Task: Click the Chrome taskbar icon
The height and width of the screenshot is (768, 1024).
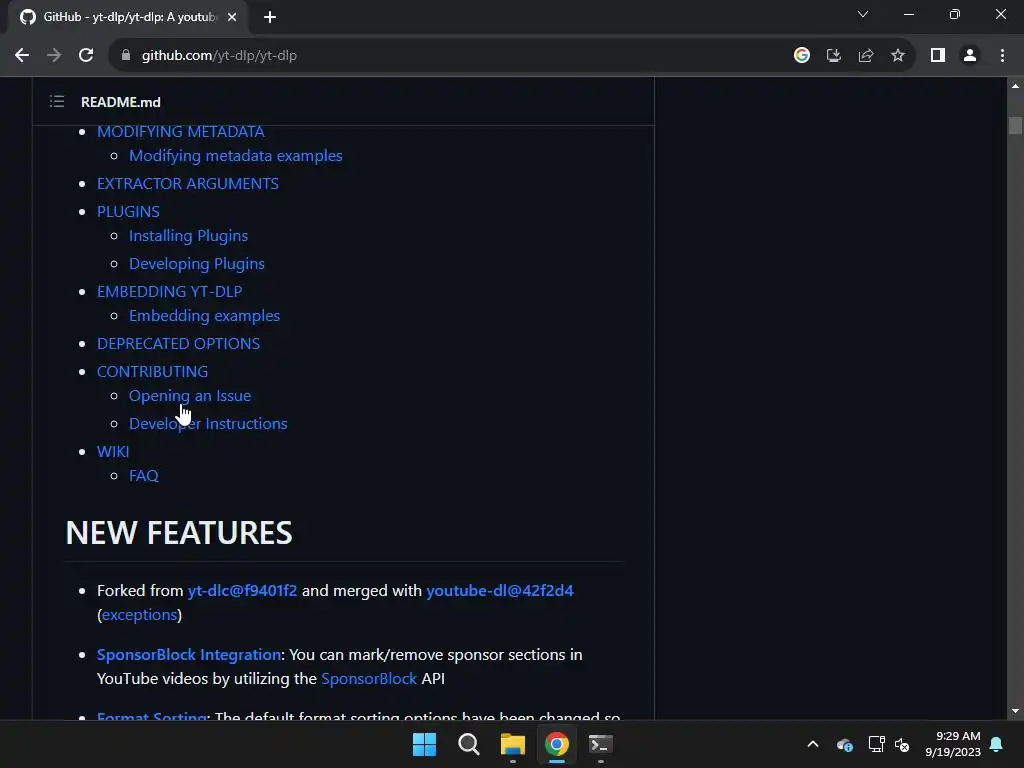Action: point(556,744)
